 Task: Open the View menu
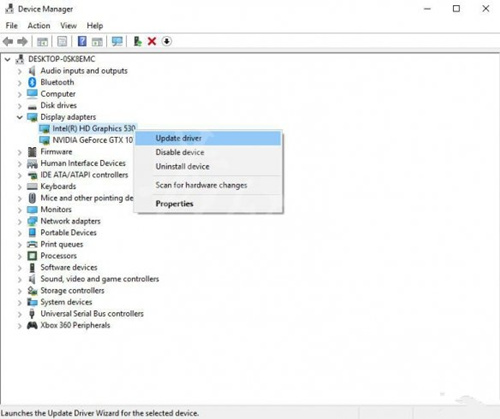[68, 26]
